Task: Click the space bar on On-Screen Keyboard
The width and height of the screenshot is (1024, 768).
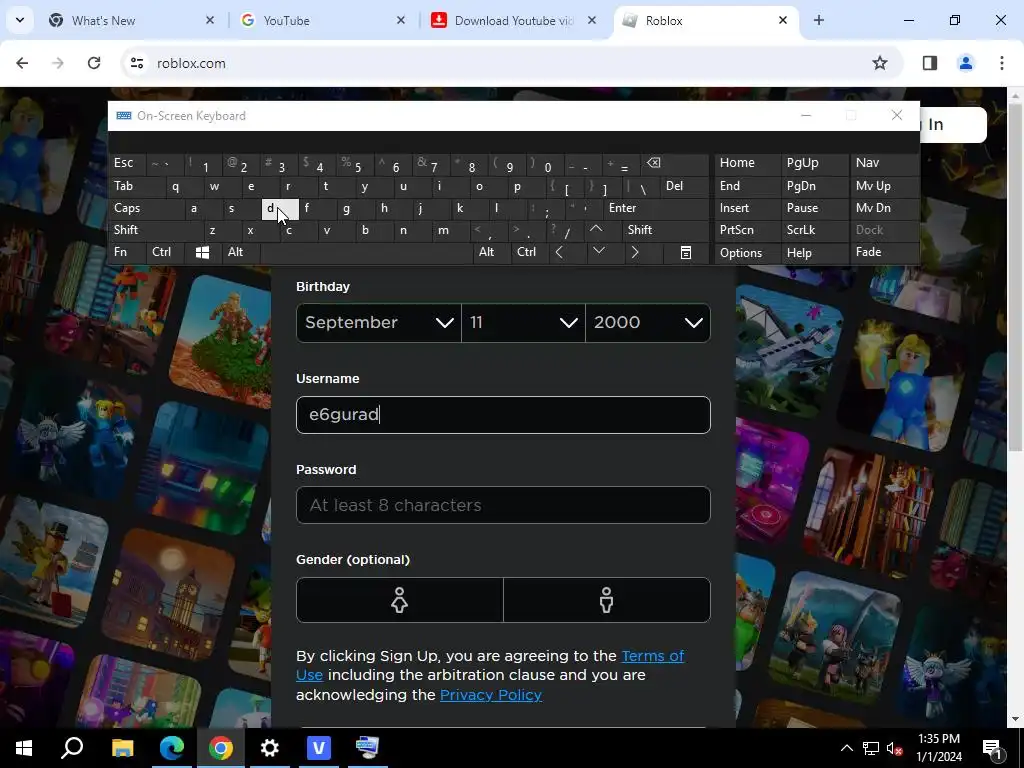Action: click(366, 252)
